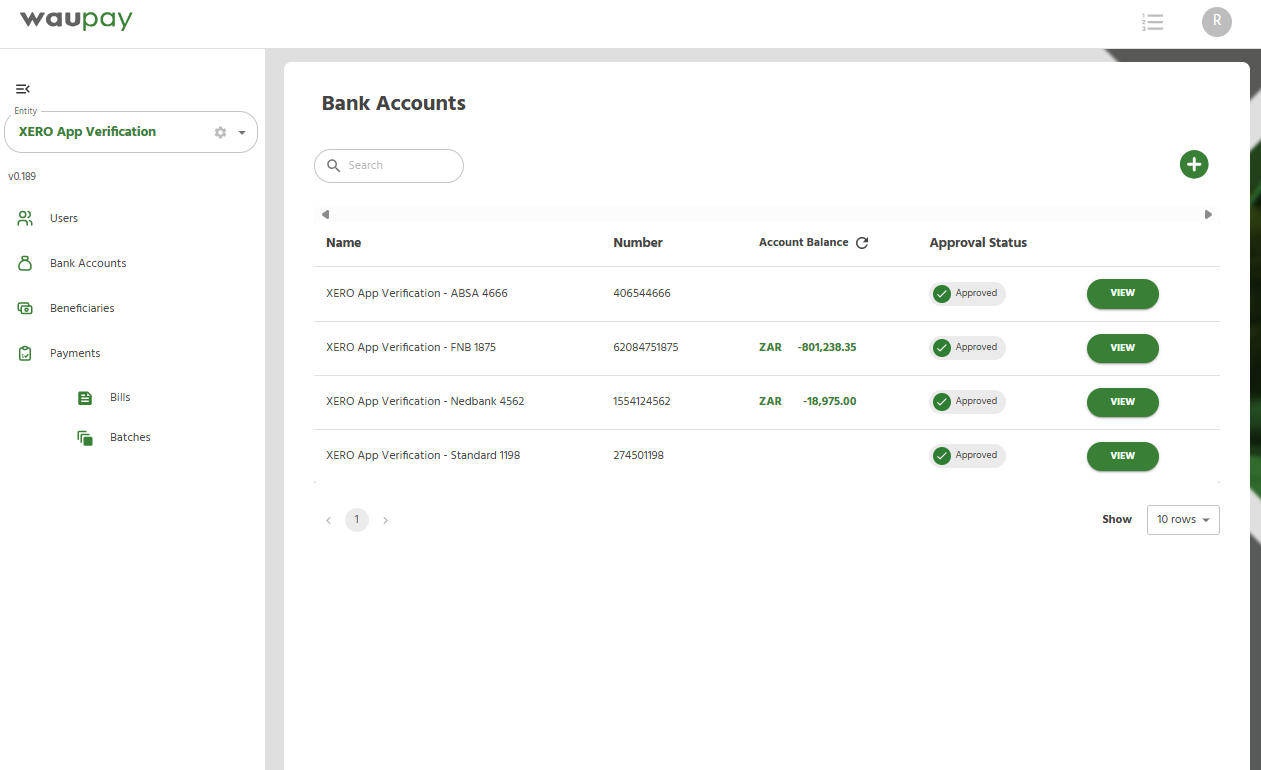Screen dimensions: 1261x770
Task: Click the table scroll right arrow
Action: (1208, 214)
